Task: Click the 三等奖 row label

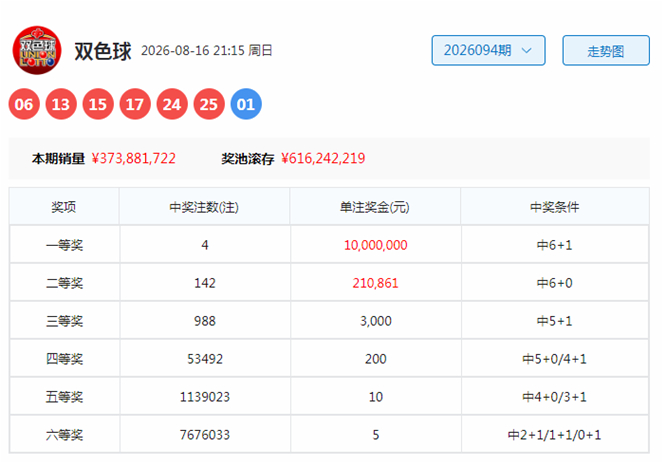Action: tap(64, 321)
